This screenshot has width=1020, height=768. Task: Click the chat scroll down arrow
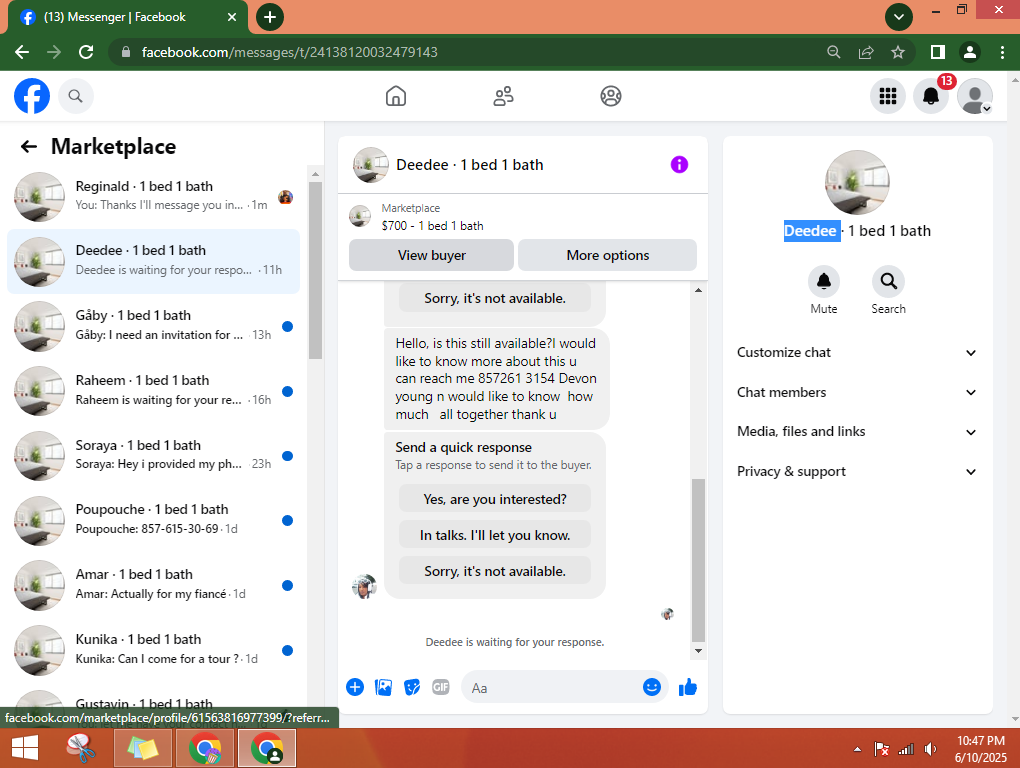click(x=698, y=651)
